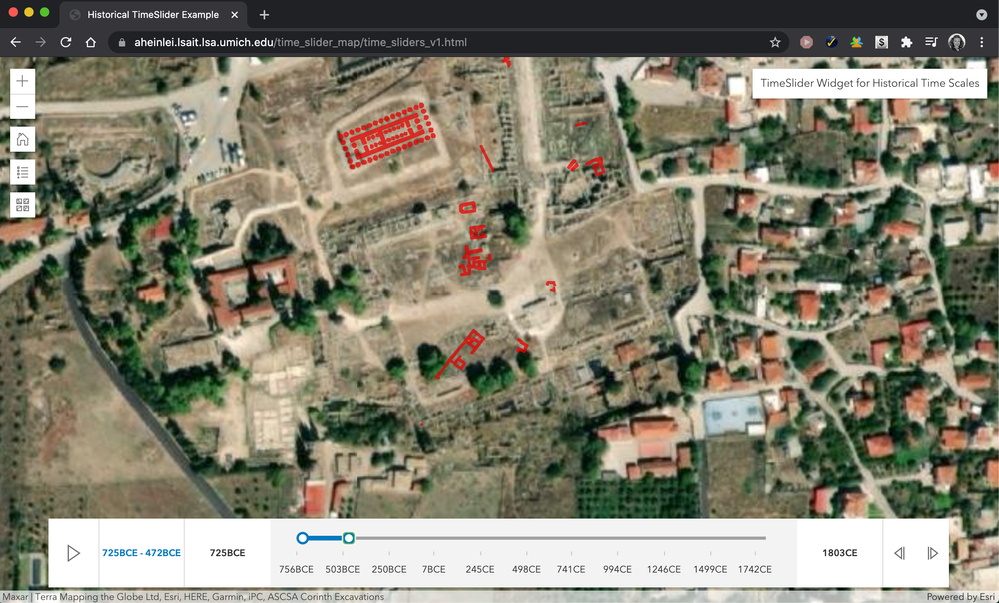The image size is (999, 603).
Task: Click the 1246CE tick on timeline
Action: [x=663, y=569]
